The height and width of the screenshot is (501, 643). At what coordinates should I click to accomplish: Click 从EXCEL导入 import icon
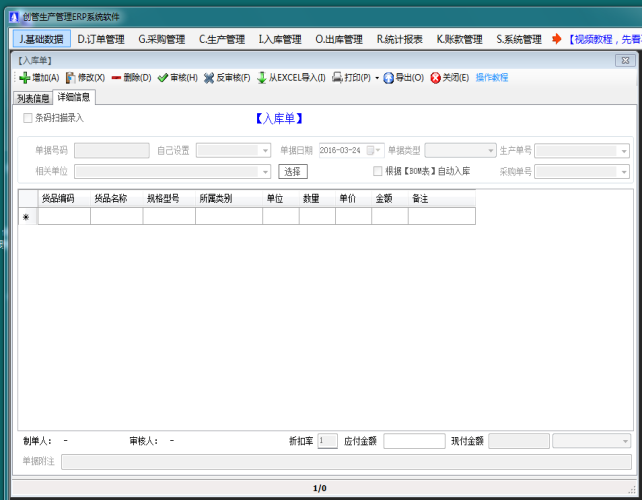tap(262, 78)
